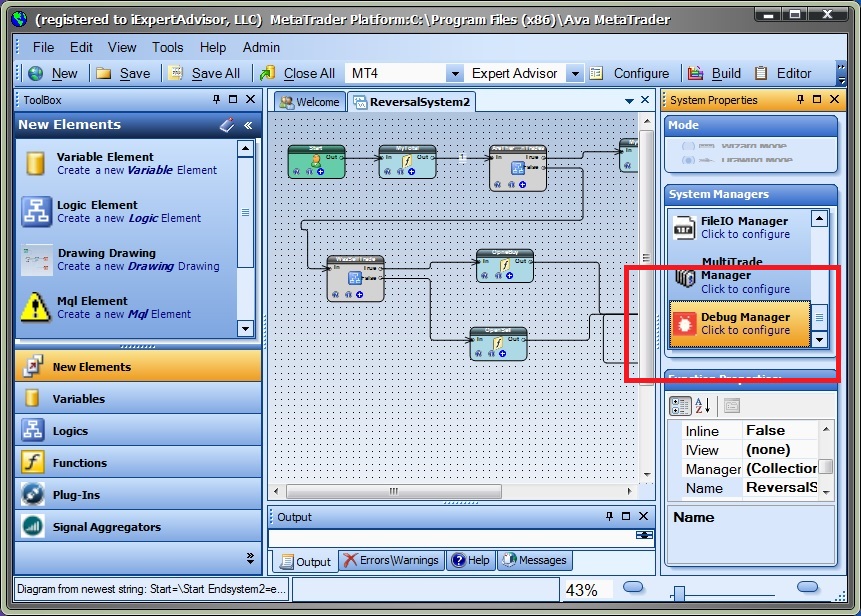Open the Tools menu
The width and height of the screenshot is (861, 616).
click(x=167, y=47)
